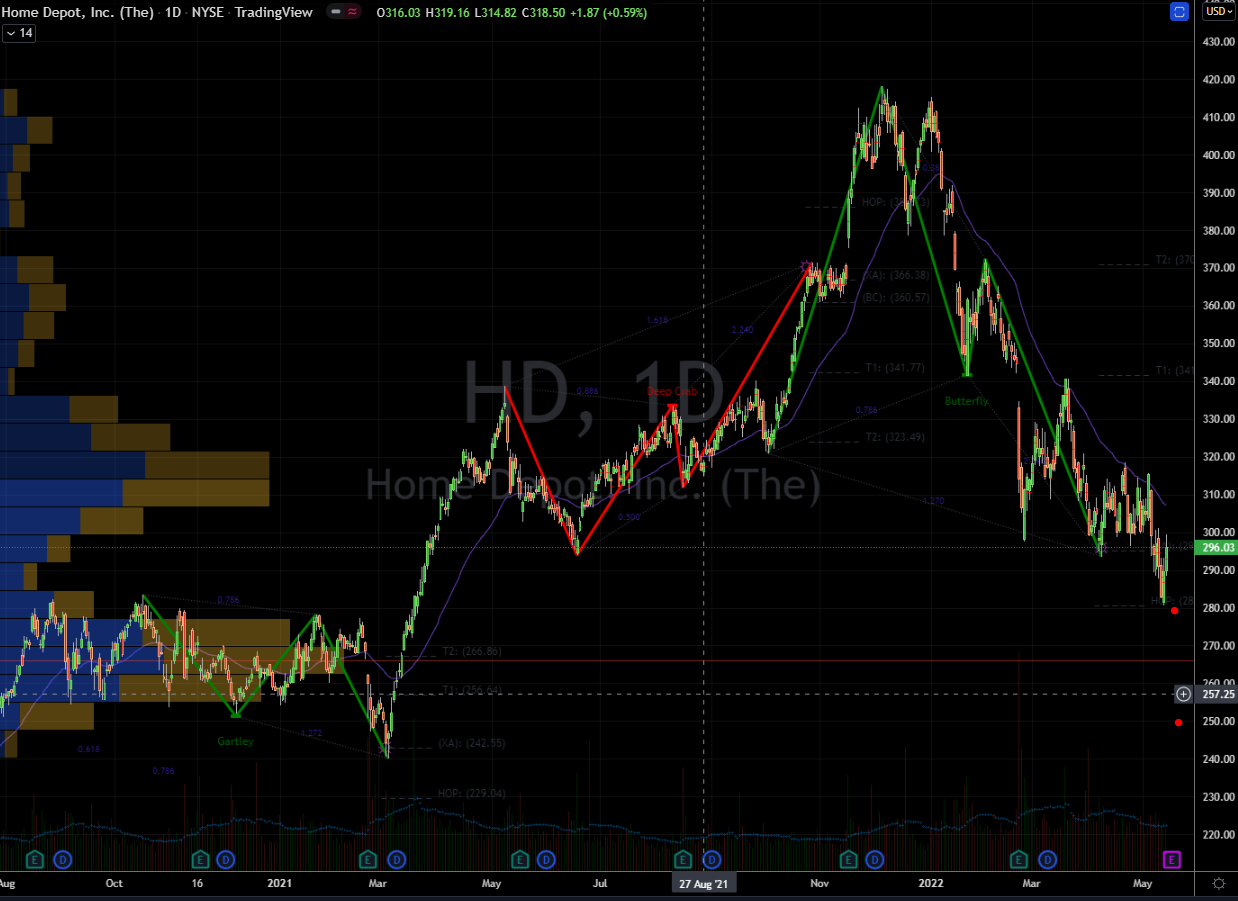The height and width of the screenshot is (901, 1238).
Task: Click the 'Oct' time axis label
Action: tap(114, 884)
